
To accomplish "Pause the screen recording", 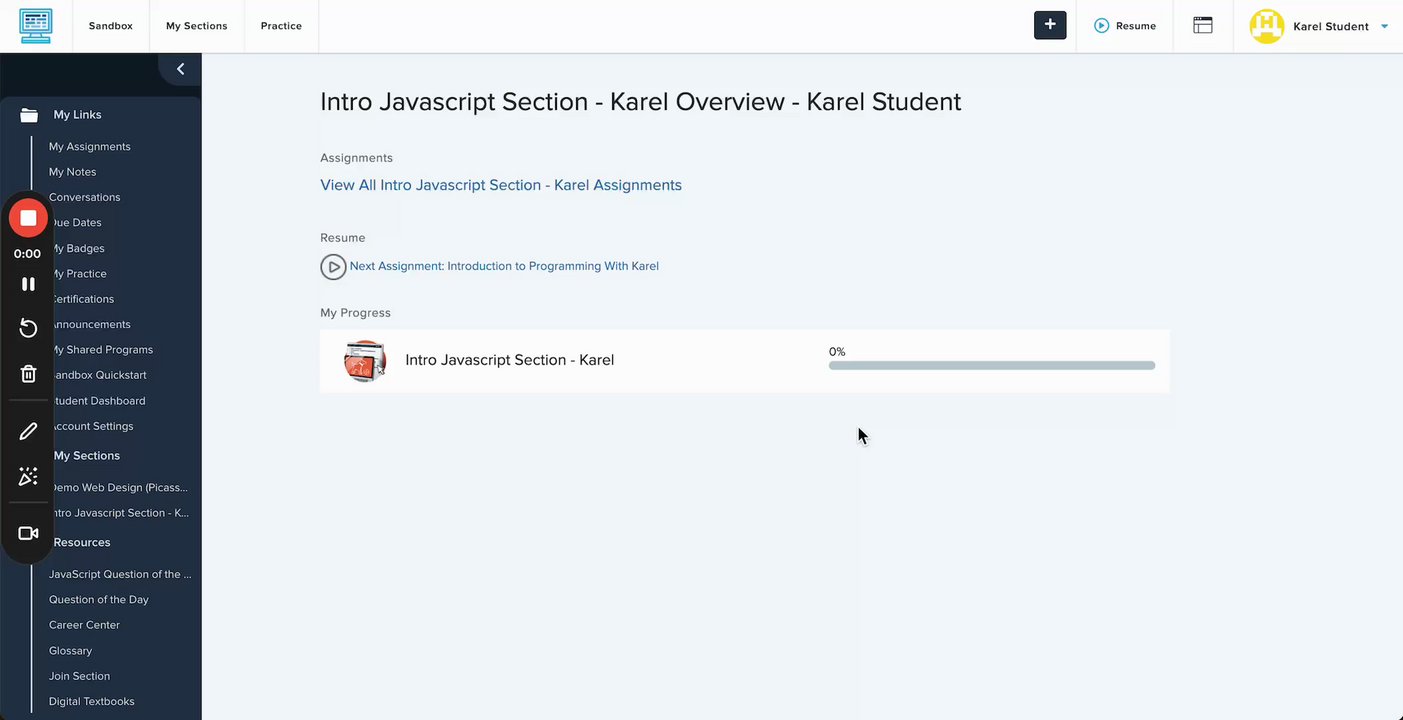I will (28, 284).
